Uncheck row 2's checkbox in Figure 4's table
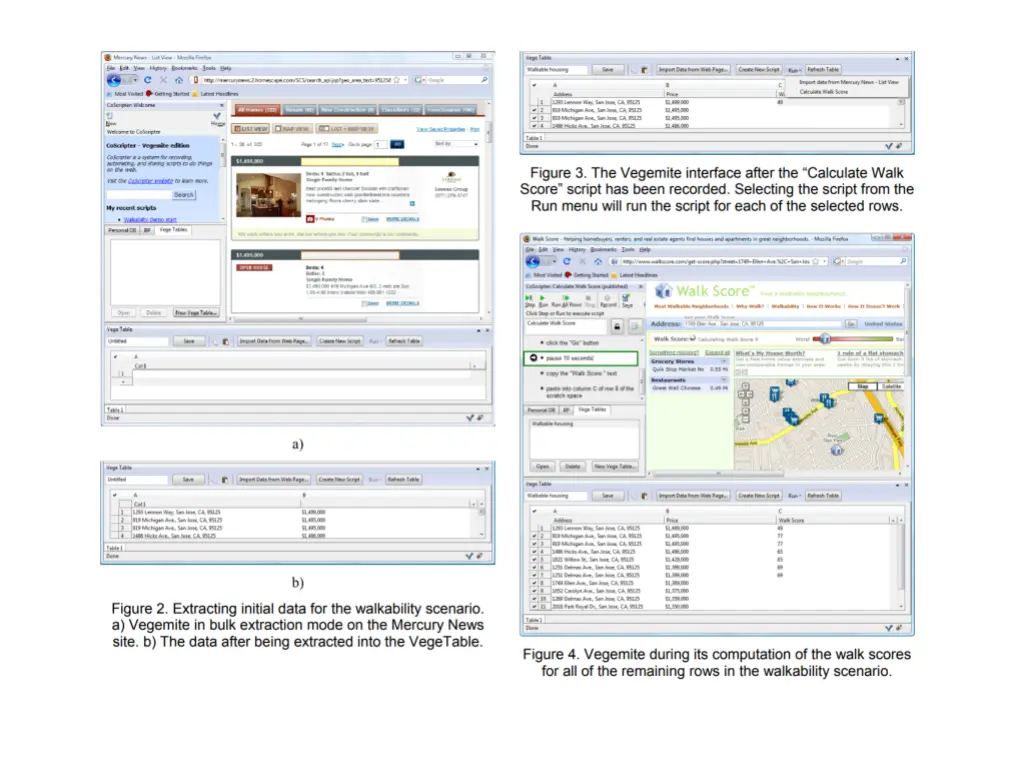This screenshot has height=768, width=1024. pos(534,536)
